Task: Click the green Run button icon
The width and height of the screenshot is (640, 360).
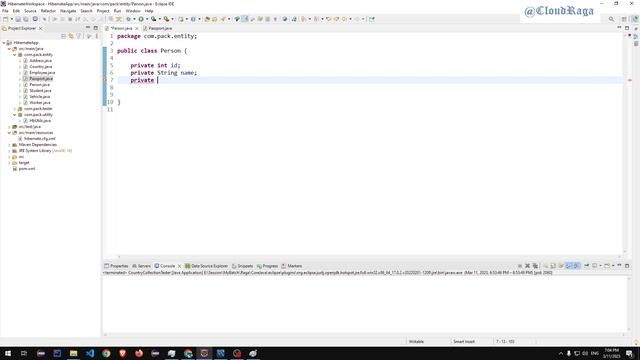Action: 141,19
